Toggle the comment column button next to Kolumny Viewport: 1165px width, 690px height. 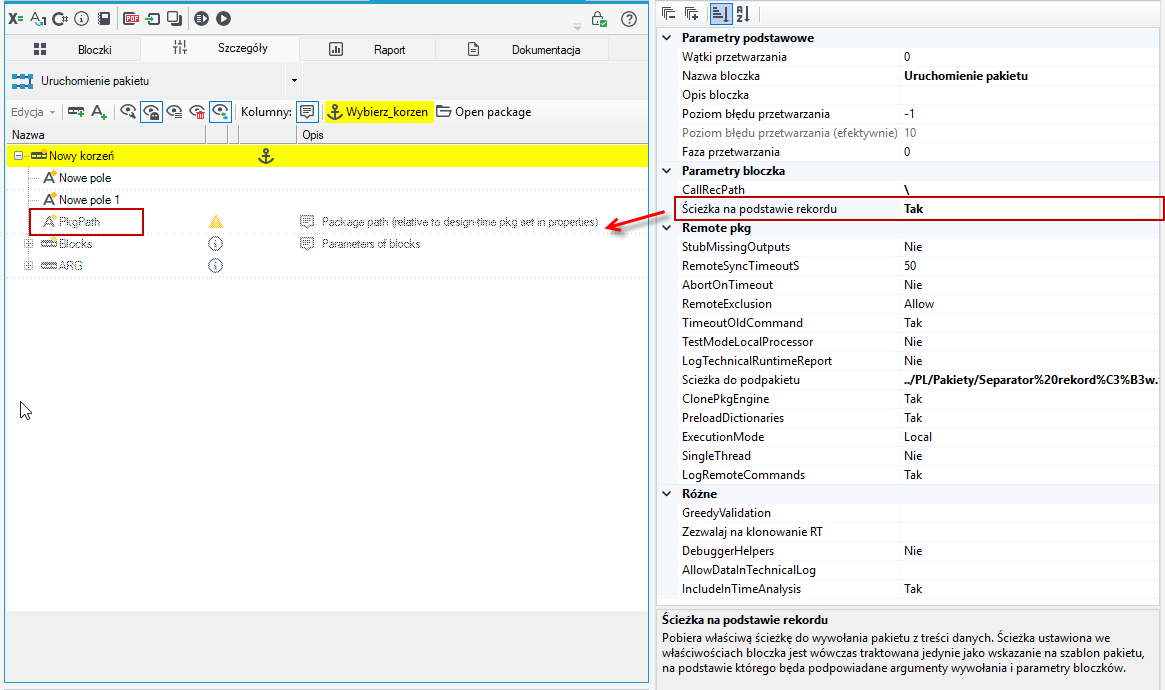(307, 112)
